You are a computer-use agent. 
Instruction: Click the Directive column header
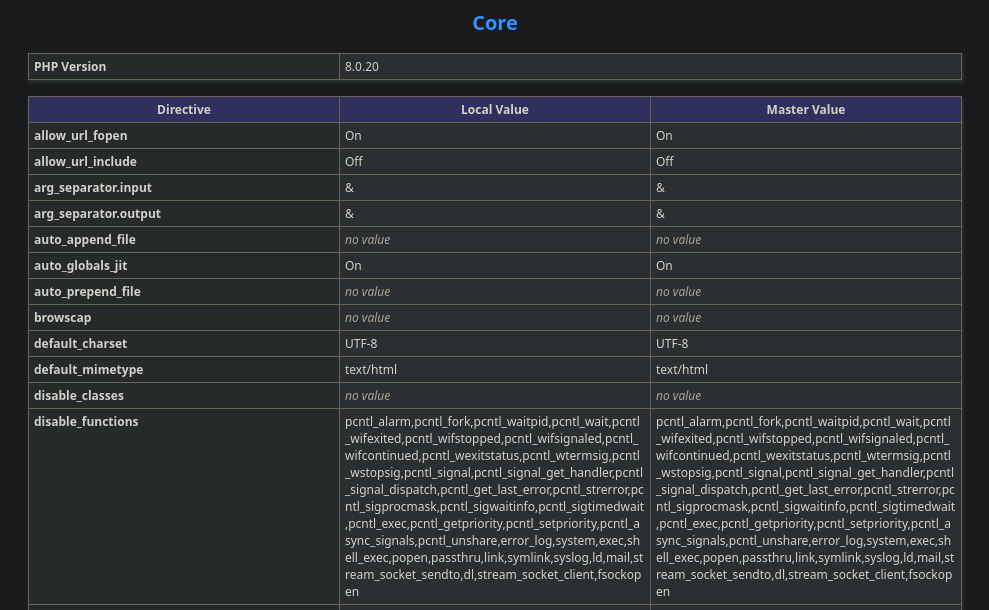pos(184,110)
